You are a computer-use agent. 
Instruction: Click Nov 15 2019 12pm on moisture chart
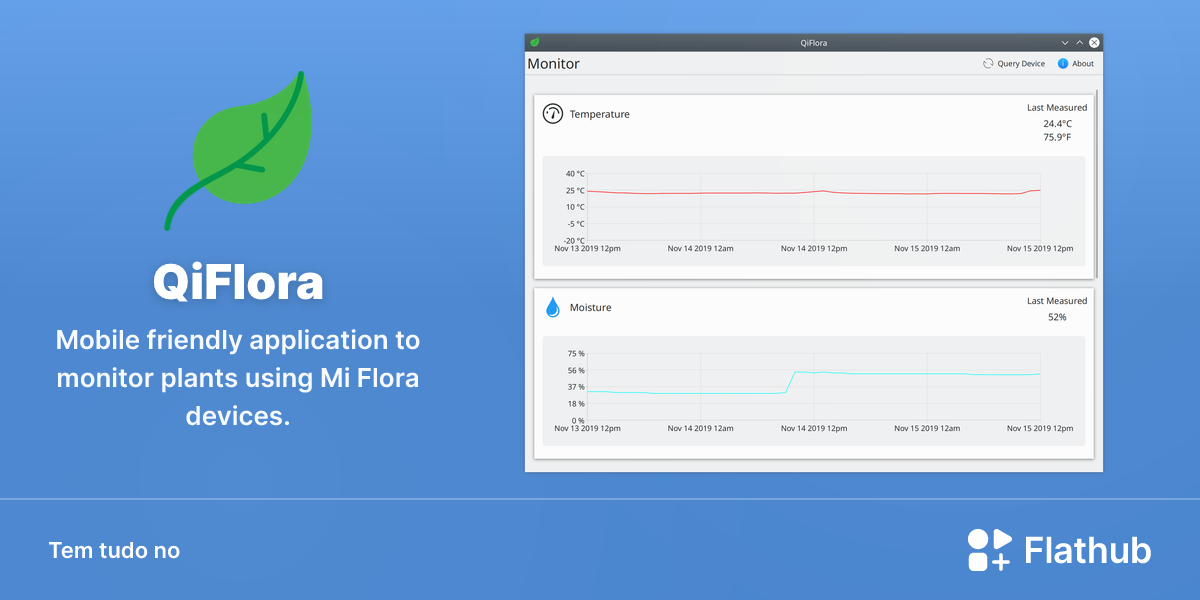coord(1040,428)
